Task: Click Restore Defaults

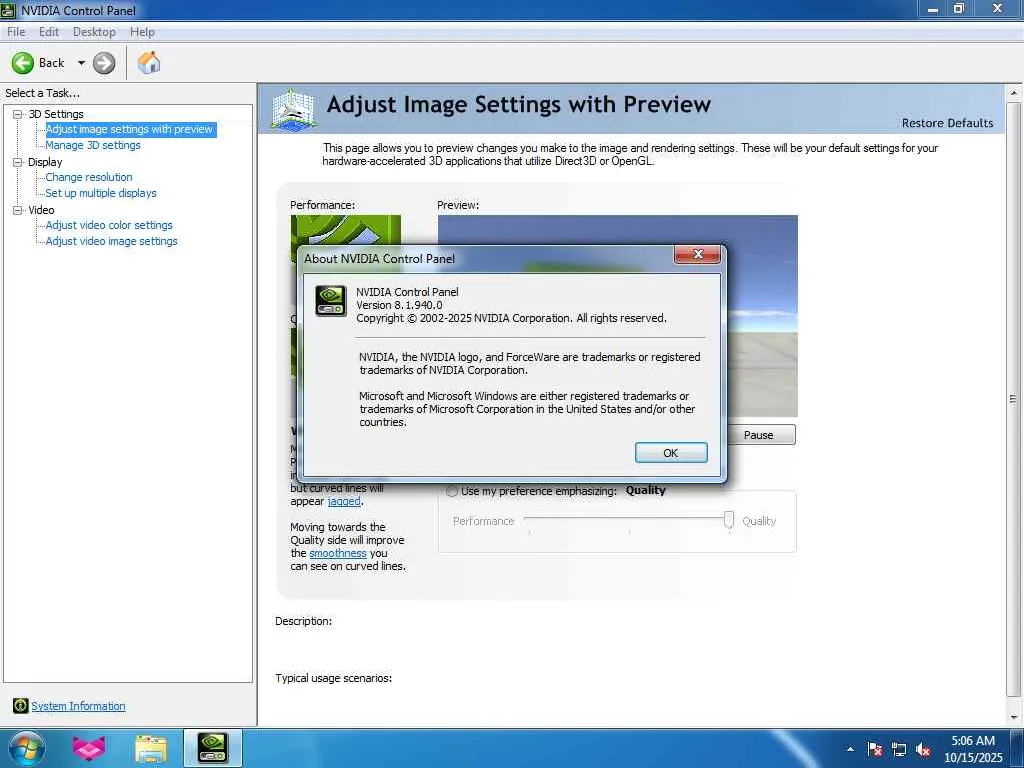Action: click(947, 123)
